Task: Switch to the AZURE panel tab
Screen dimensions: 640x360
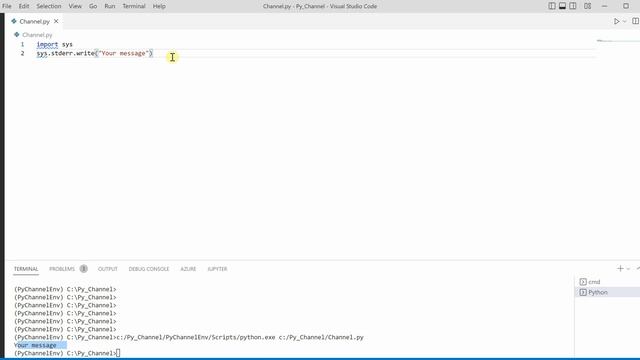Action: 188,269
